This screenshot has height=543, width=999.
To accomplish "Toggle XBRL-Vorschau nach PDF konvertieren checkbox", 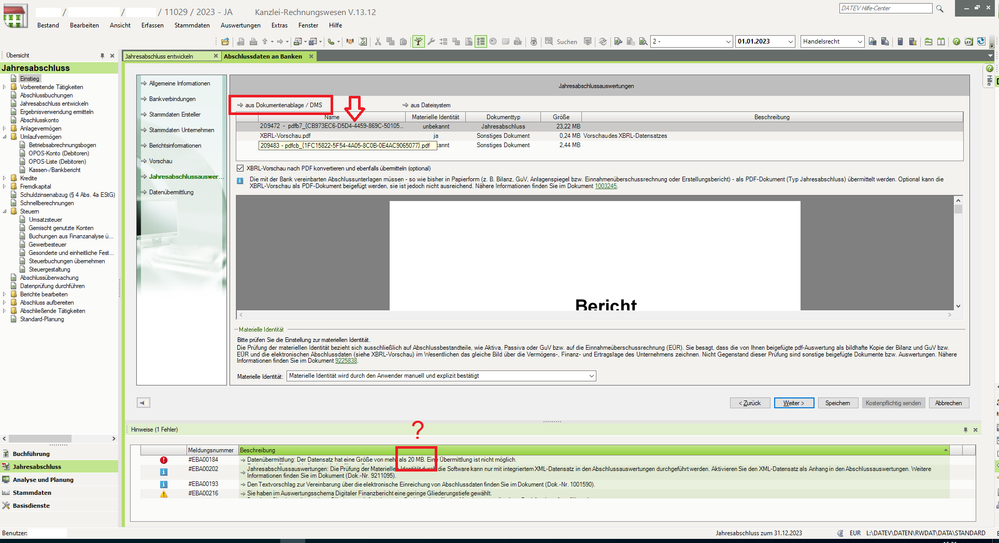I will pyautogui.click(x=239, y=168).
